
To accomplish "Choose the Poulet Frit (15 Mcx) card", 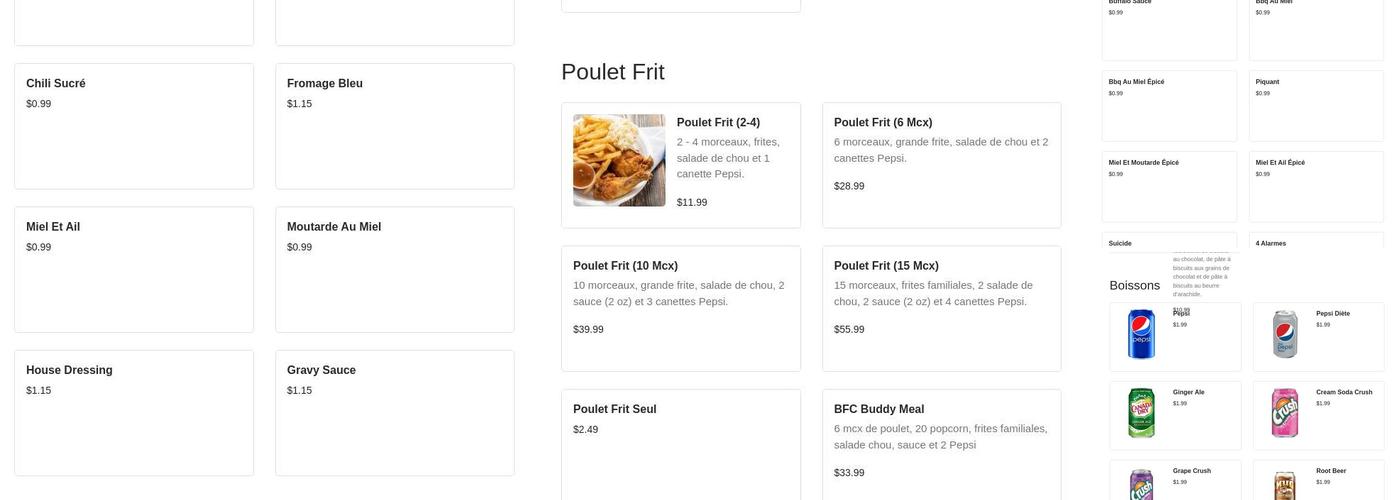I will click(x=941, y=308).
